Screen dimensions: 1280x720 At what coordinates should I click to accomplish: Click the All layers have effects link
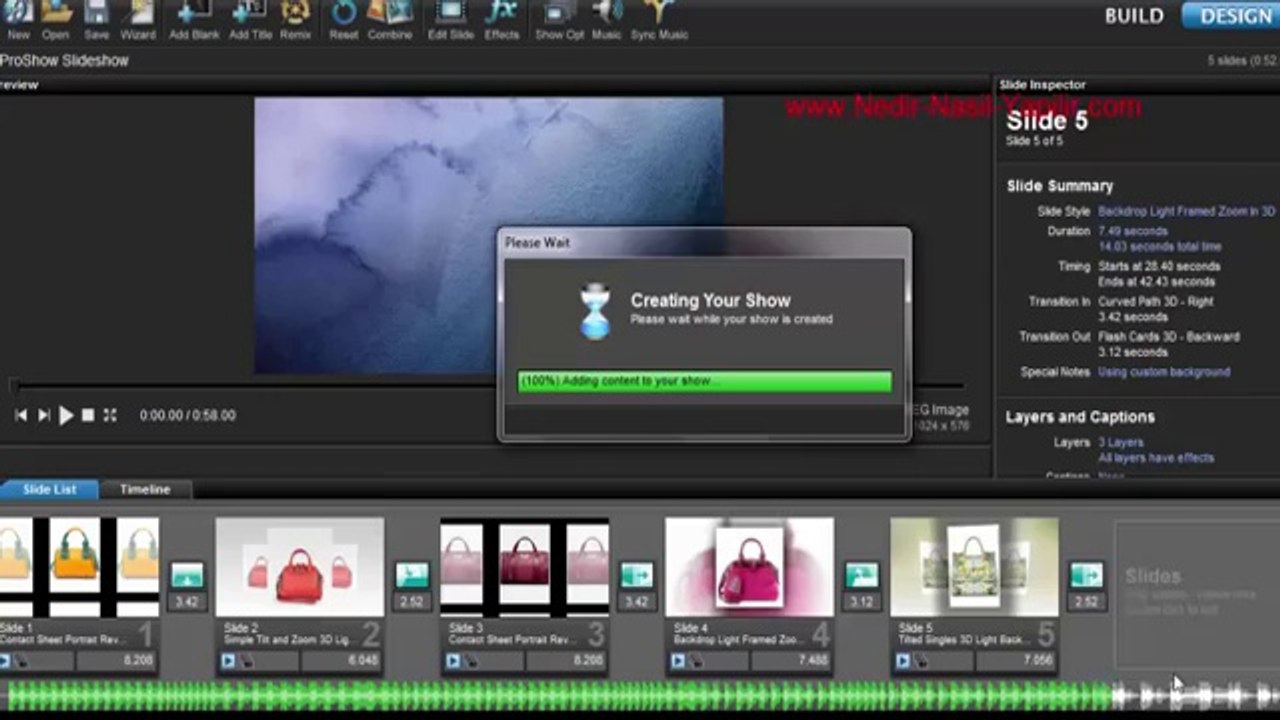pyautogui.click(x=1156, y=458)
